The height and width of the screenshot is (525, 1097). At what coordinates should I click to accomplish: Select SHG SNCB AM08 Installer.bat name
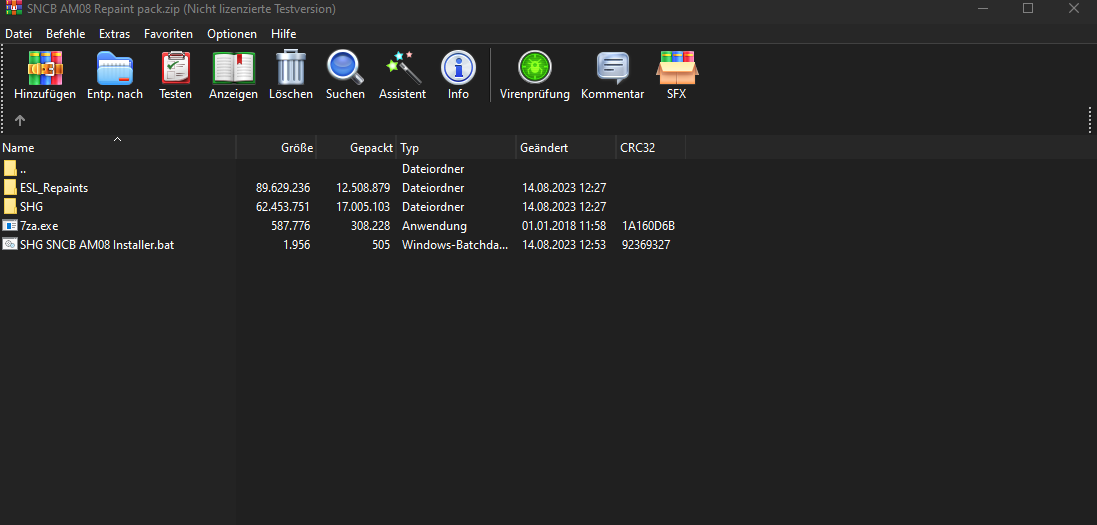97,244
